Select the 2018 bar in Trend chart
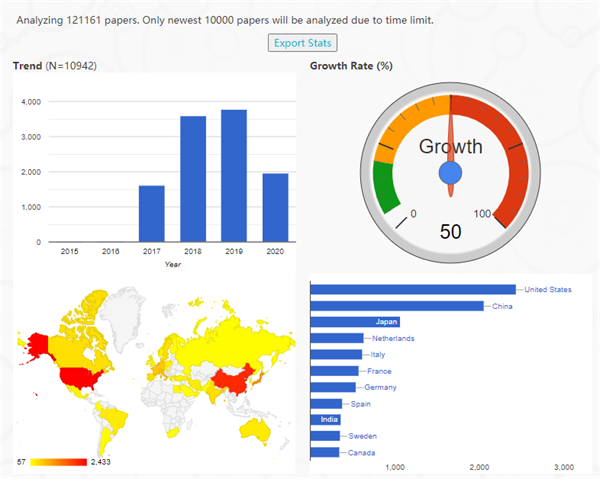This screenshot has width=600, height=479. click(193, 179)
